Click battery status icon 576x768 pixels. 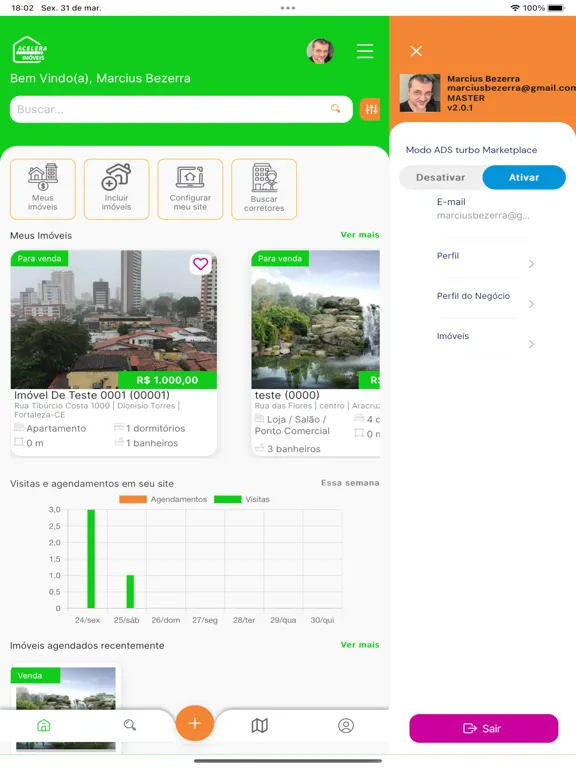(x=557, y=8)
